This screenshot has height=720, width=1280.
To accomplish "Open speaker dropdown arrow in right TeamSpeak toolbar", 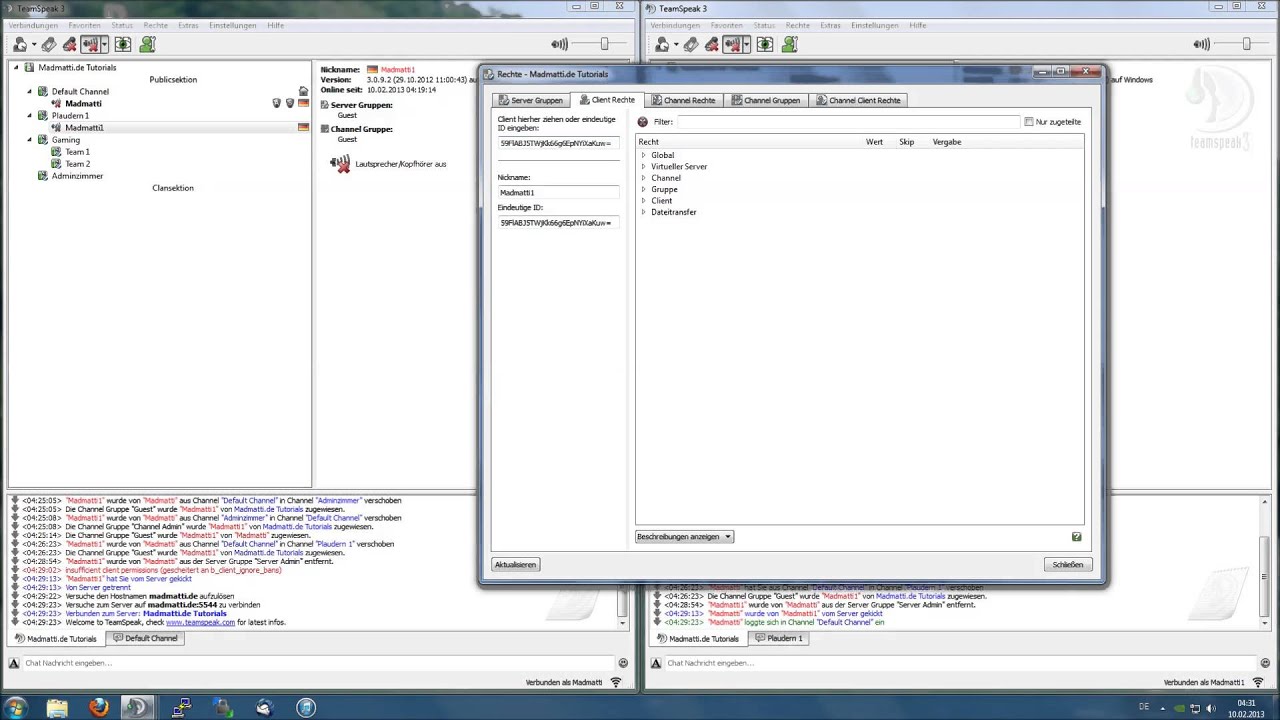I will pos(745,45).
